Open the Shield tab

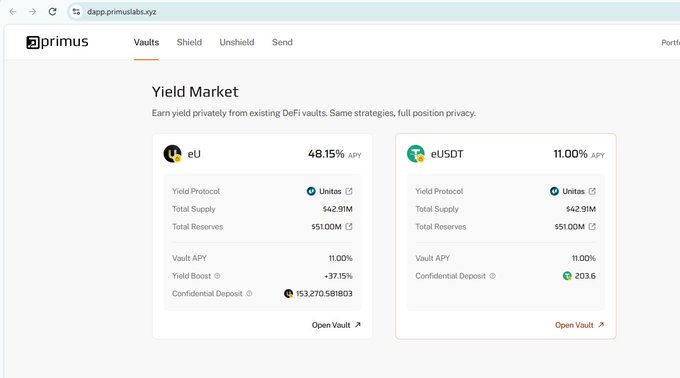pyautogui.click(x=189, y=42)
